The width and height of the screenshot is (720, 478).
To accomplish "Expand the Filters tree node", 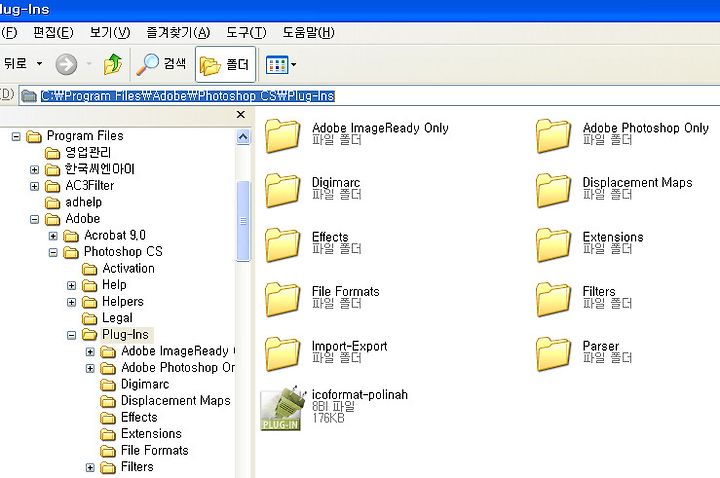I will (x=90, y=467).
